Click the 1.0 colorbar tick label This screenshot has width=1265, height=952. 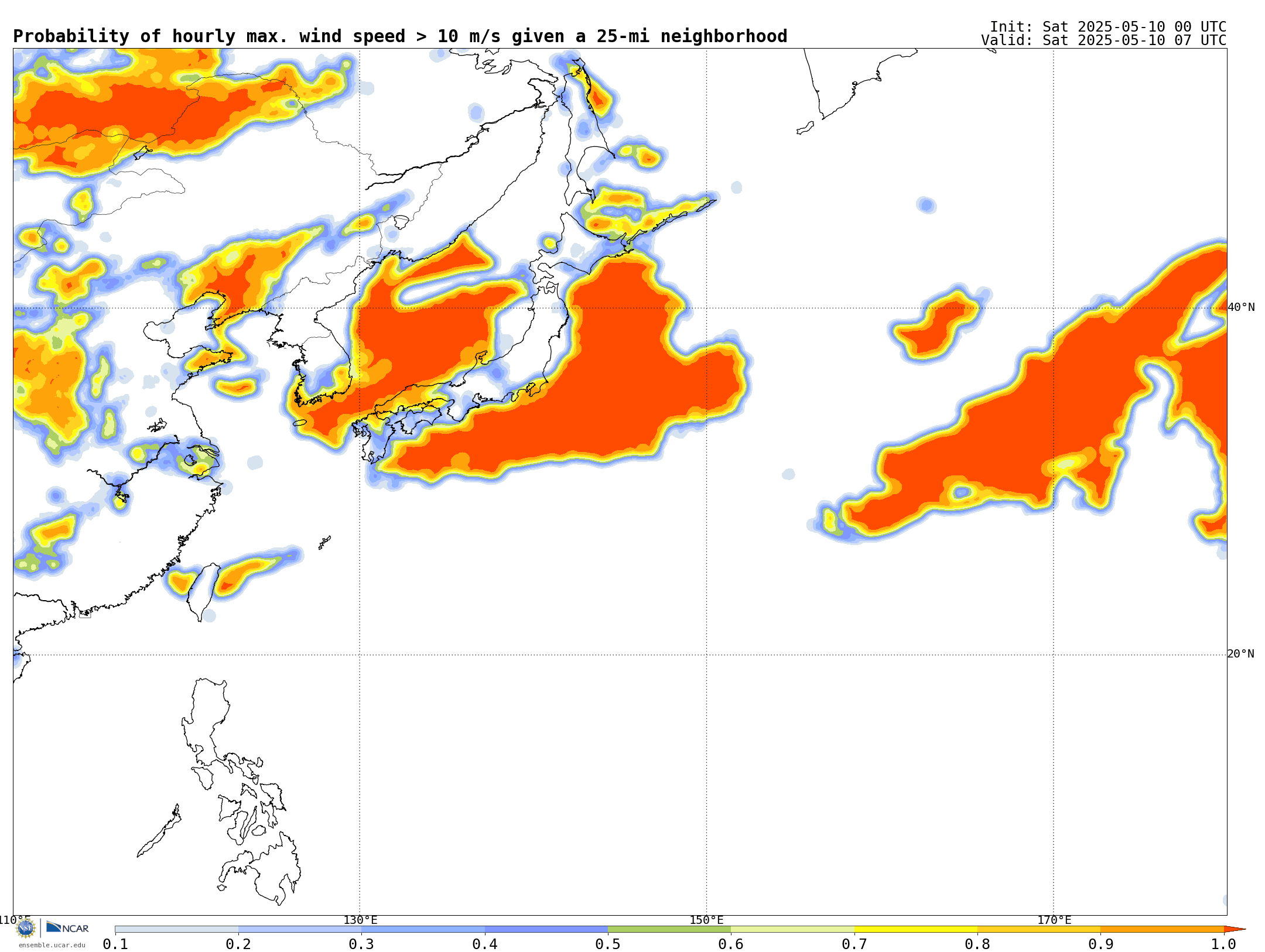click(x=1224, y=944)
